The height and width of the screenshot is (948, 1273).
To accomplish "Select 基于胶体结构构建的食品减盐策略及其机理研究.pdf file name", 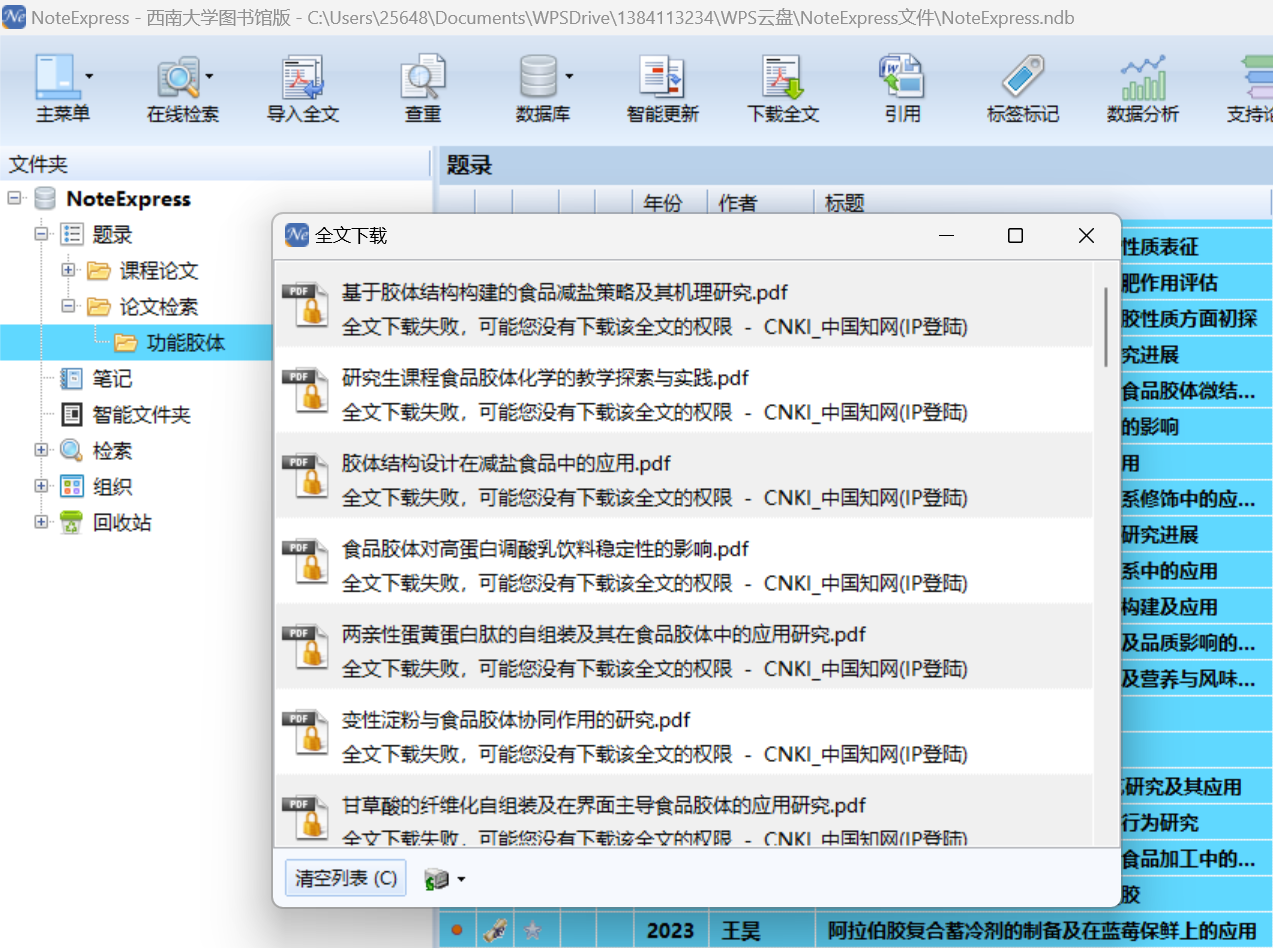I will point(564,293).
